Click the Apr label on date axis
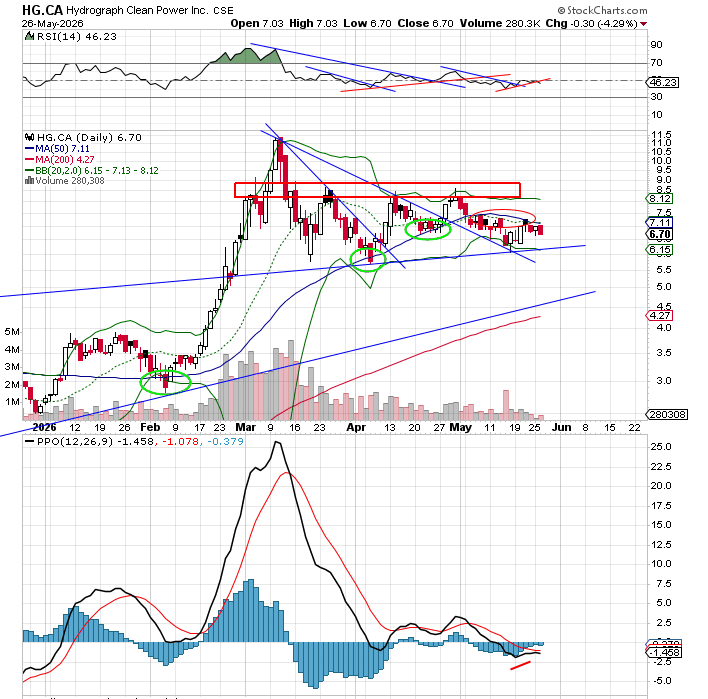Screen dimensions: 708x699 pyautogui.click(x=356, y=428)
